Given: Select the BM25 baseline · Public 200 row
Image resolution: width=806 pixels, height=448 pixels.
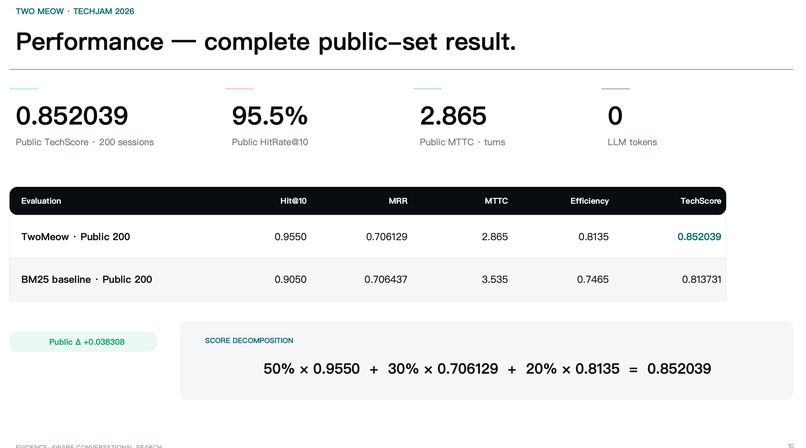Looking at the screenshot, I should point(368,279).
